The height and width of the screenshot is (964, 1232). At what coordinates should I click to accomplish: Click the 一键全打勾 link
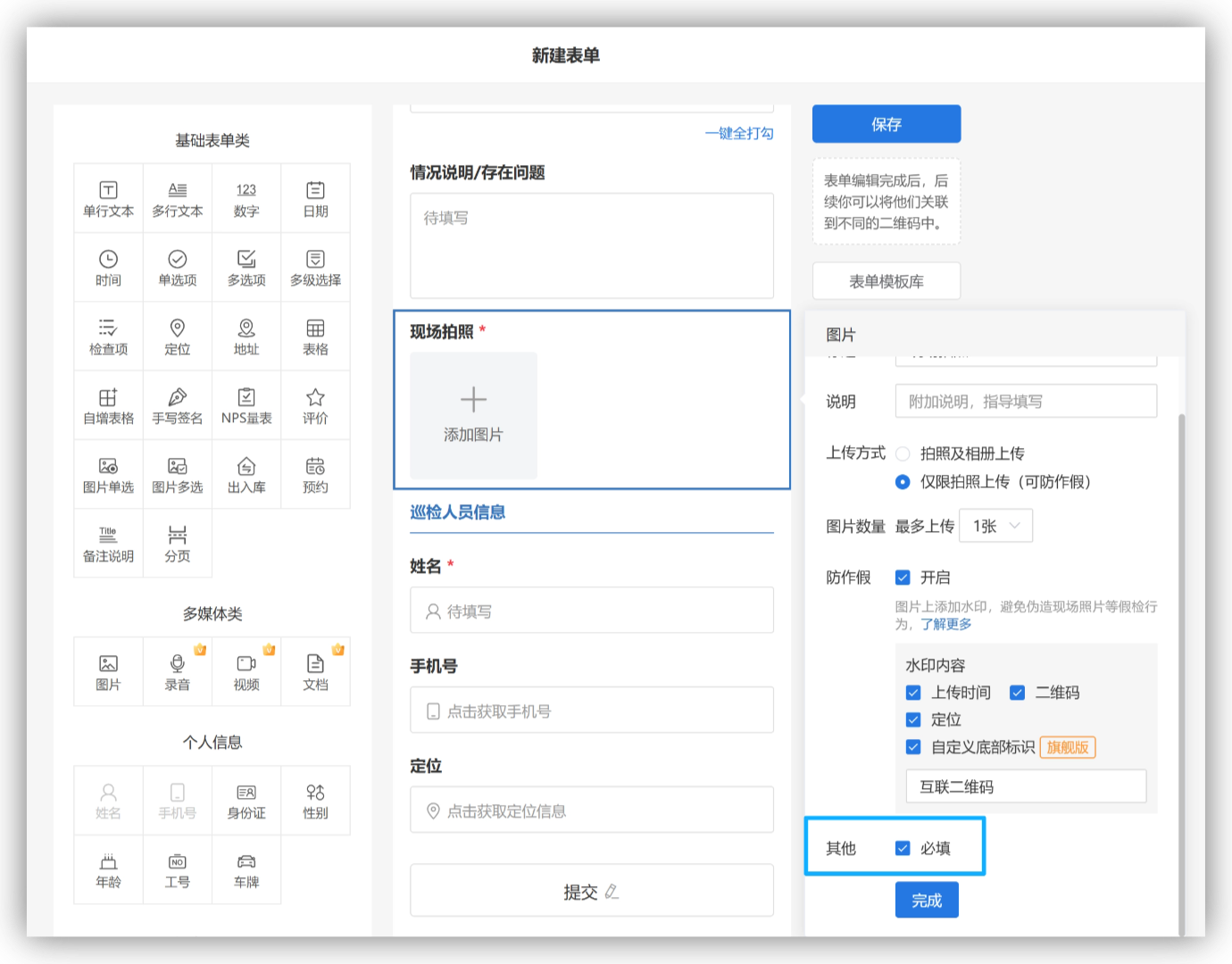click(x=738, y=133)
